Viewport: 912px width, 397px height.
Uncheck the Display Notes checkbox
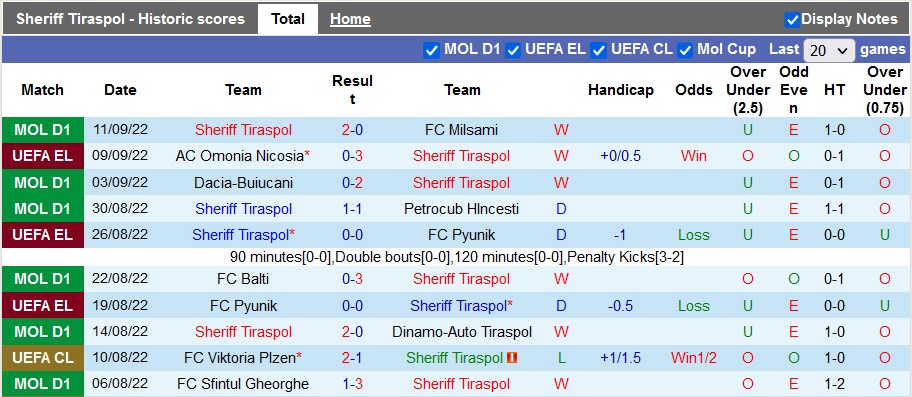click(792, 20)
